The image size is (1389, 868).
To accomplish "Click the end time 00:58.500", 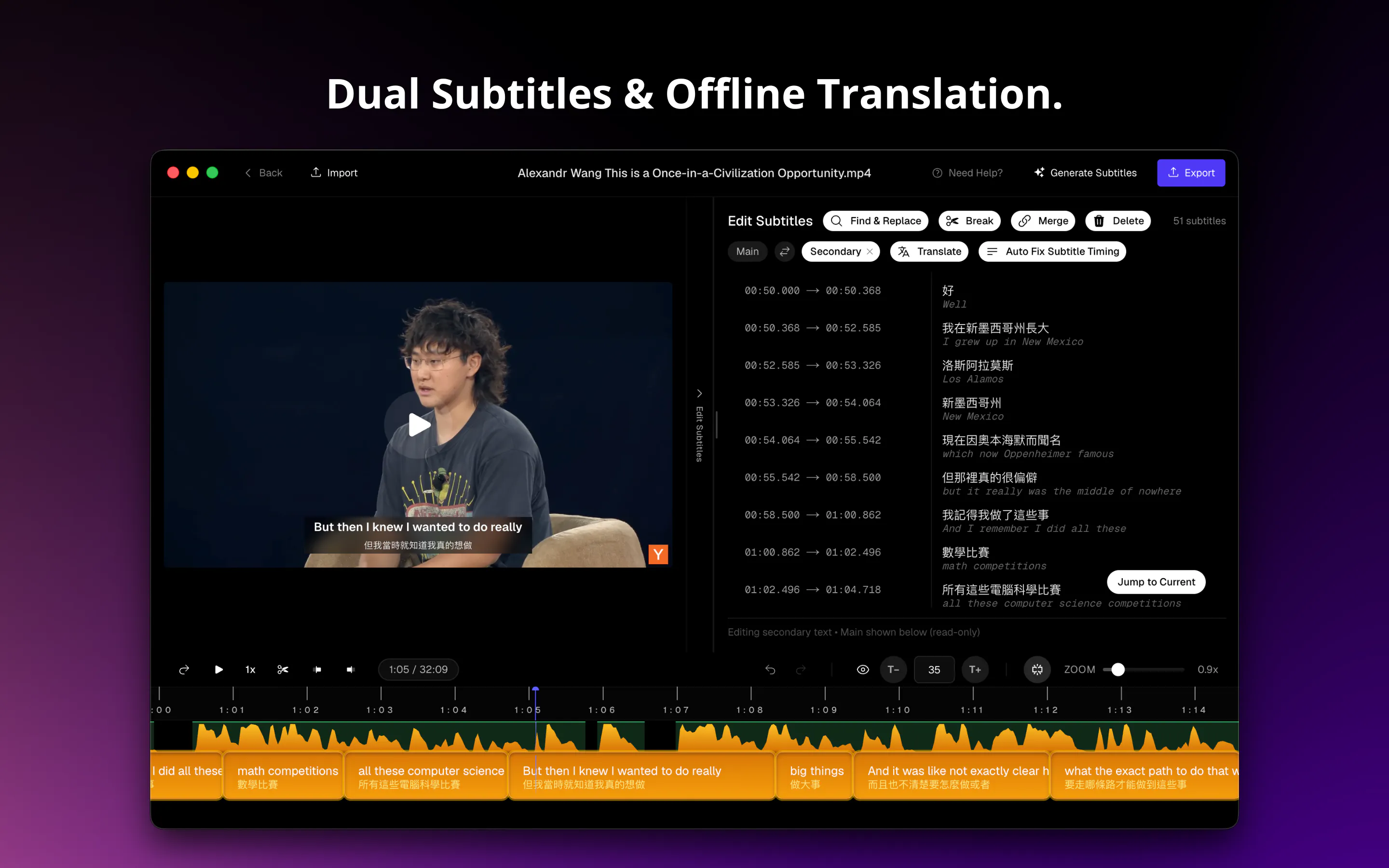I will 853,477.
